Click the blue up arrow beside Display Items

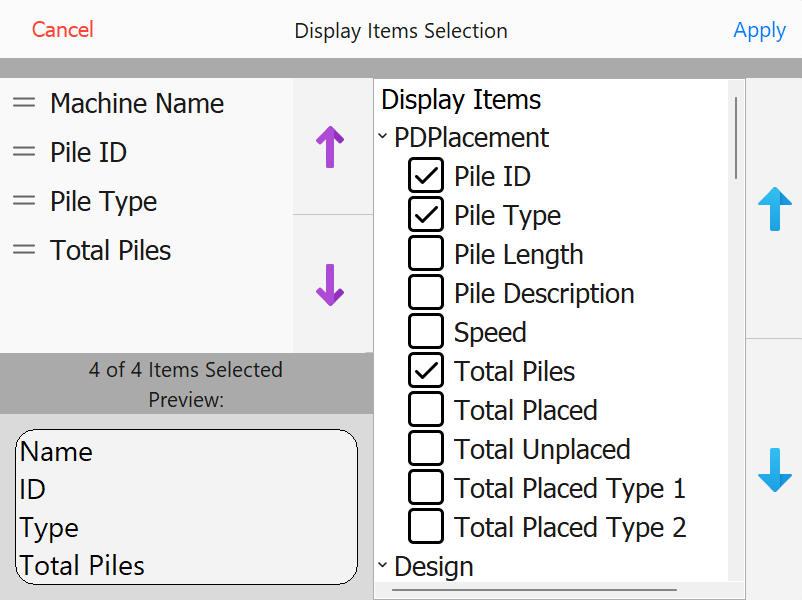pyautogui.click(x=774, y=209)
